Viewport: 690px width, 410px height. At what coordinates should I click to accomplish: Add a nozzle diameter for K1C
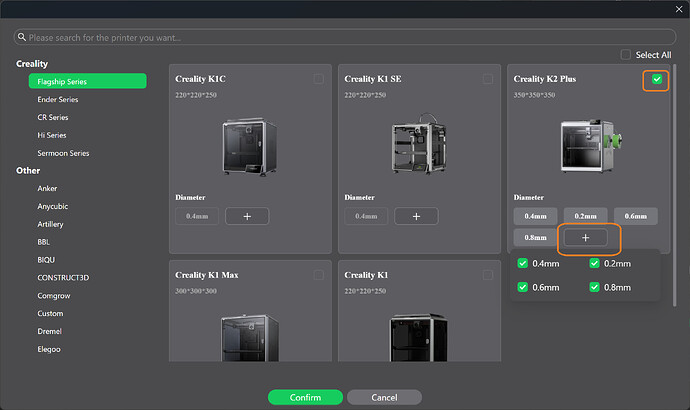(247, 216)
